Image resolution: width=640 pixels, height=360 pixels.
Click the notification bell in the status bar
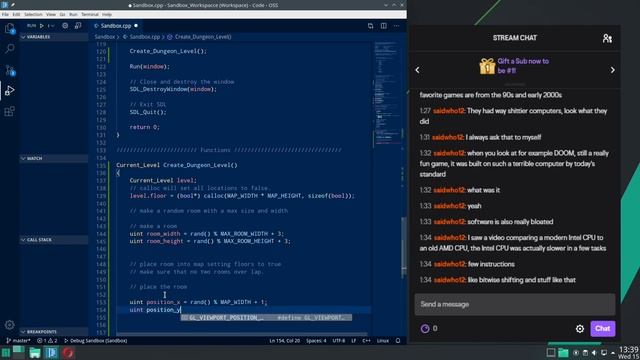[x=398, y=340]
